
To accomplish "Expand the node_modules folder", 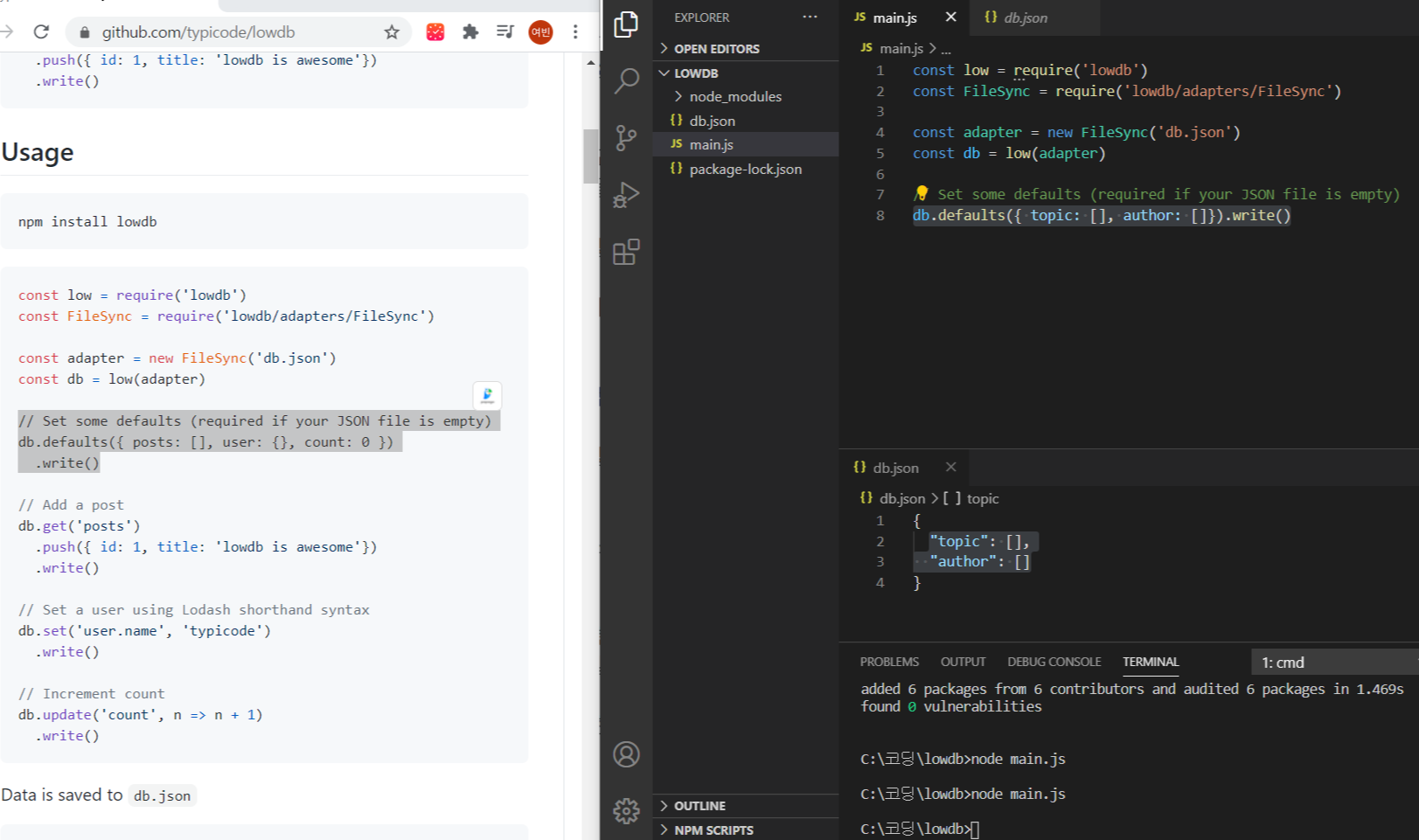I will point(746,96).
